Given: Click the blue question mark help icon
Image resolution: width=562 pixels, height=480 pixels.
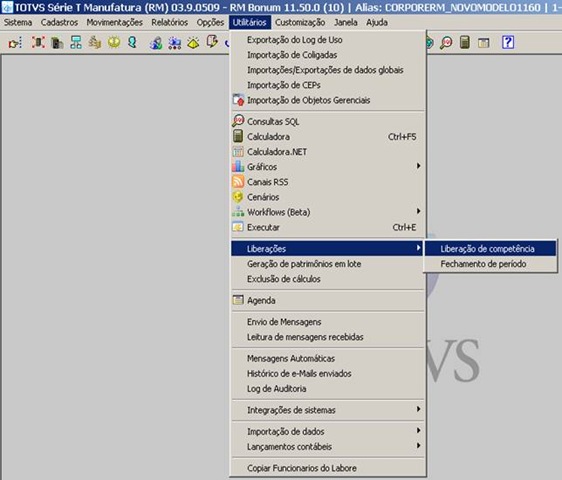Looking at the screenshot, I should (x=508, y=42).
